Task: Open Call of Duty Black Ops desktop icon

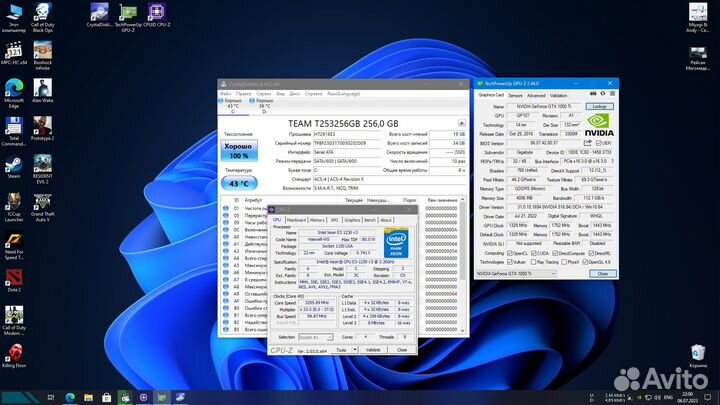Action: tap(42, 18)
